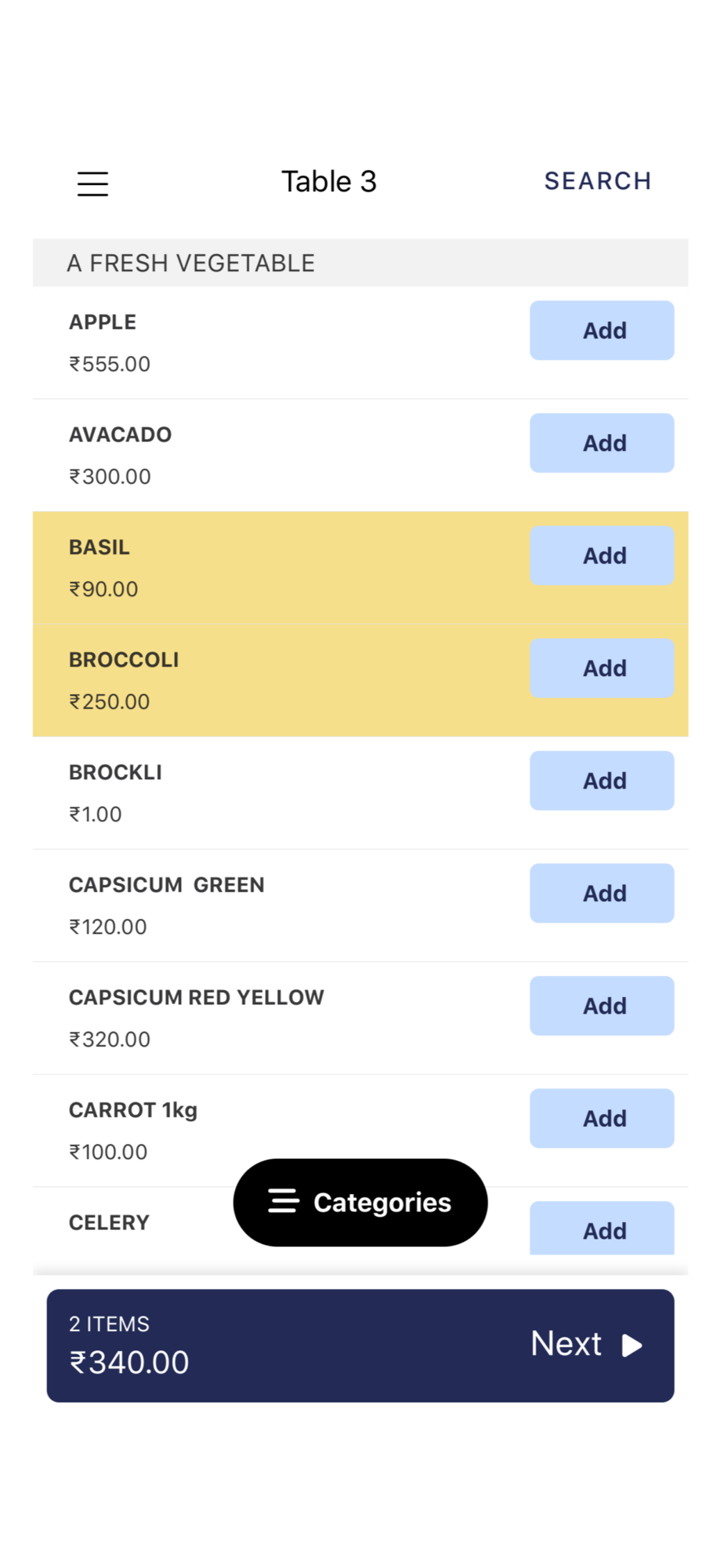Add CAPSICUM RED YELLOW item
Viewport: 724px width, 1568px height.
pyautogui.click(x=601, y=1006)
